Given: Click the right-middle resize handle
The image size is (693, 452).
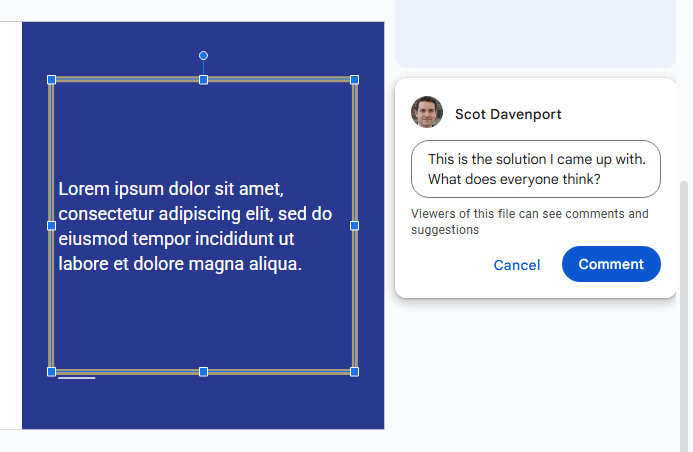Looking at the screenshot, I should point(354,226).
